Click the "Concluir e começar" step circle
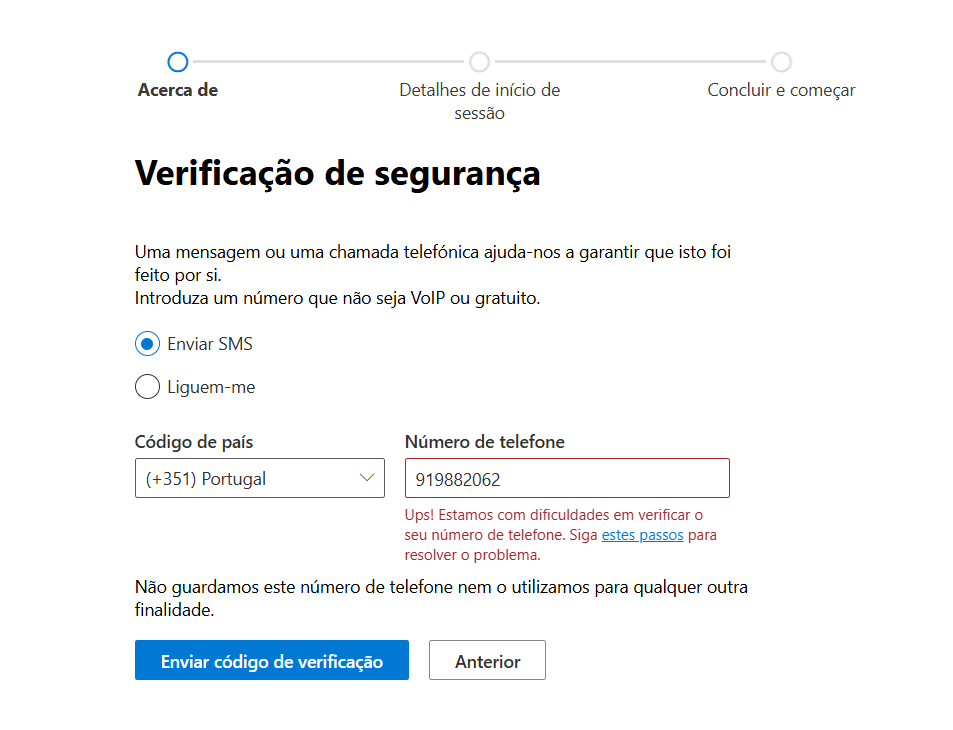Screen dimensions: 953x730 tap(781, 61)
